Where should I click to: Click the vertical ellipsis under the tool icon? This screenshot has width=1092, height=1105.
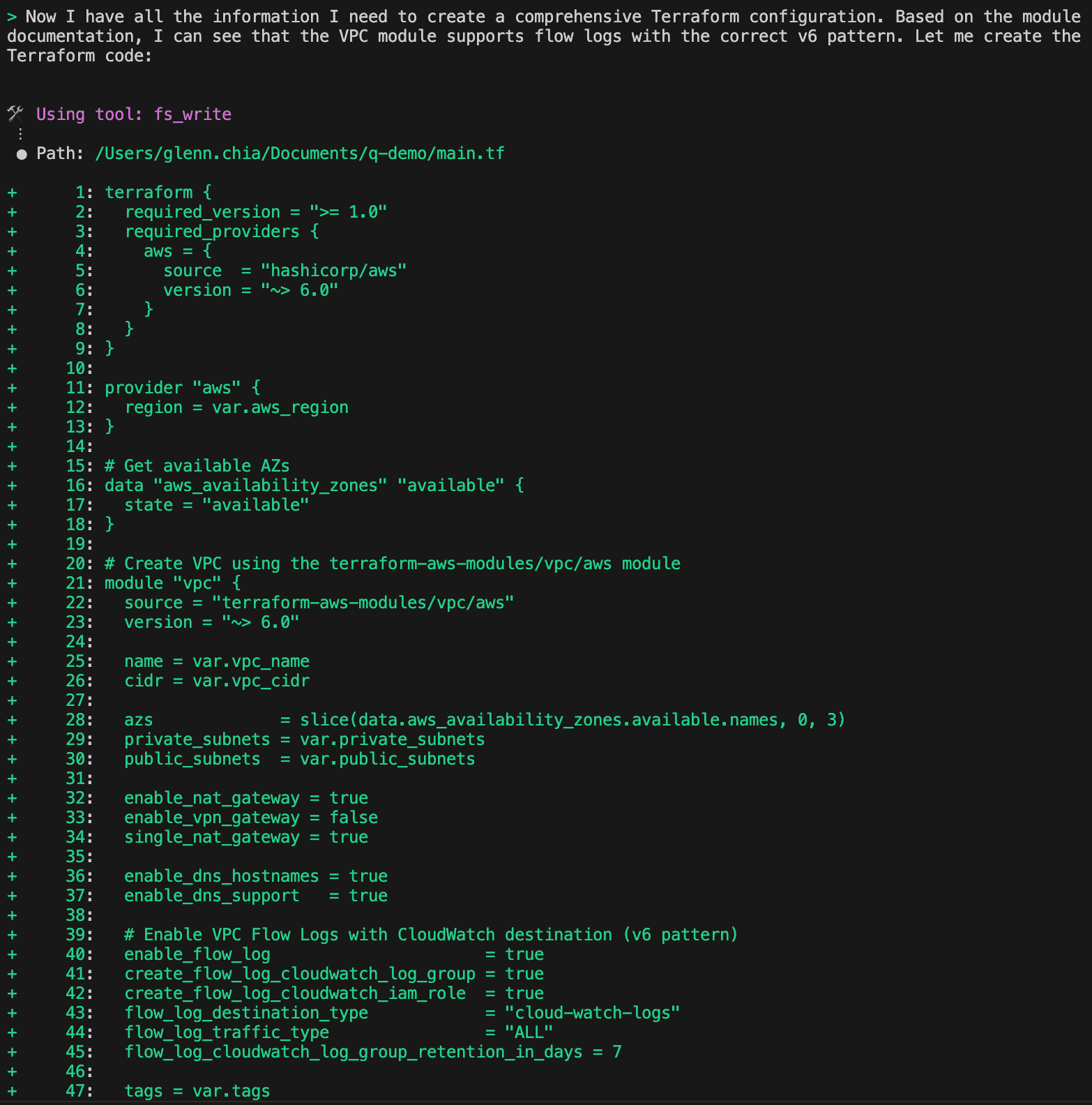pyautogui.click(x=20, y=134)
